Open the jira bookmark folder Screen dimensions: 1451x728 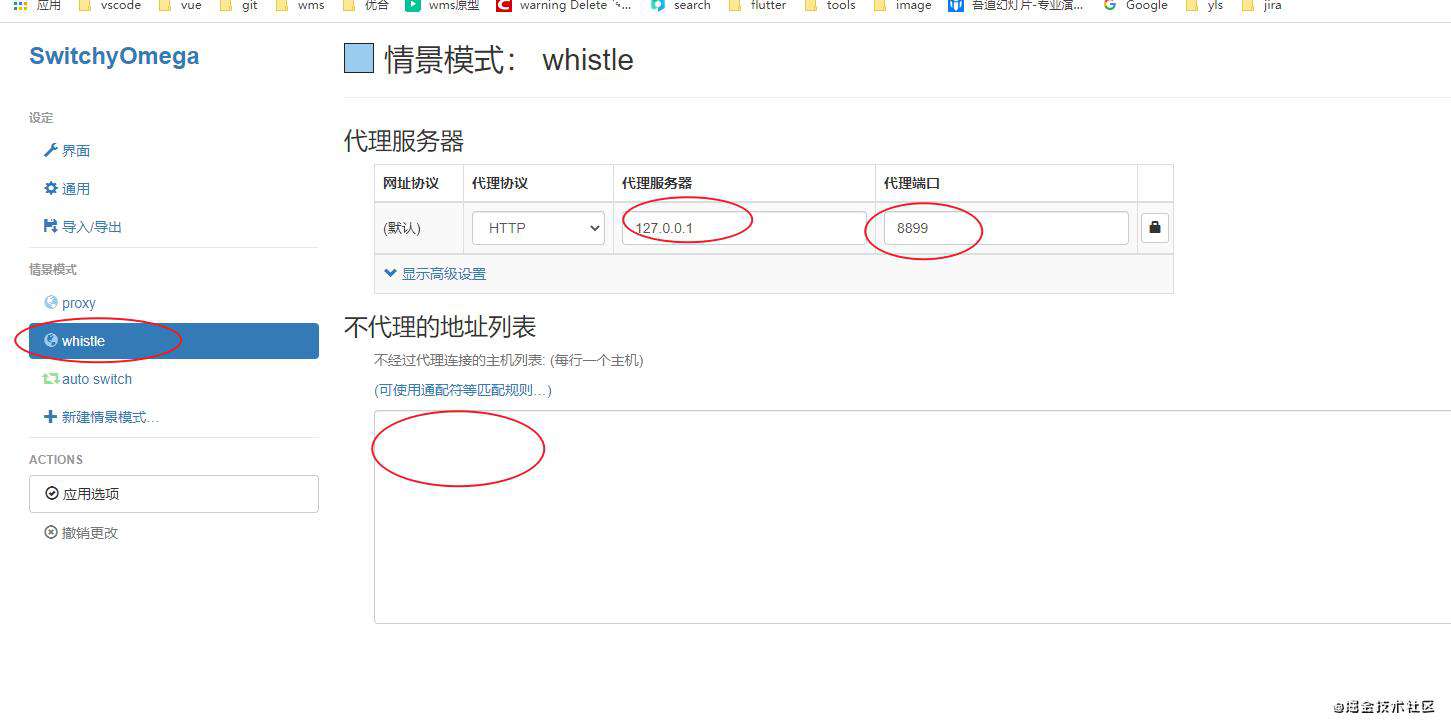click(1261, 5)
